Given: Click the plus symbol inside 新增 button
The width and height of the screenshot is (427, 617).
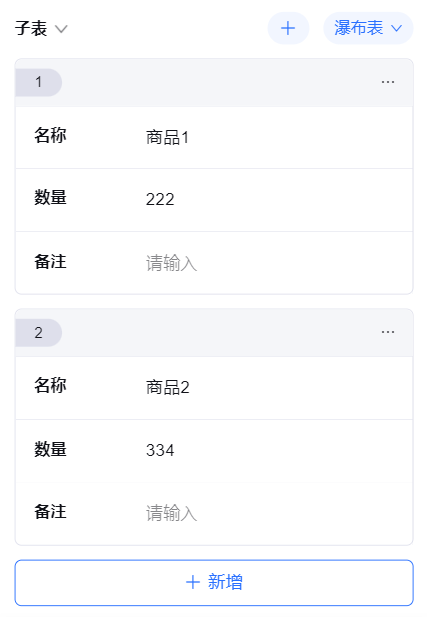Looking at the screenshot, I should [x=193, y=582].
